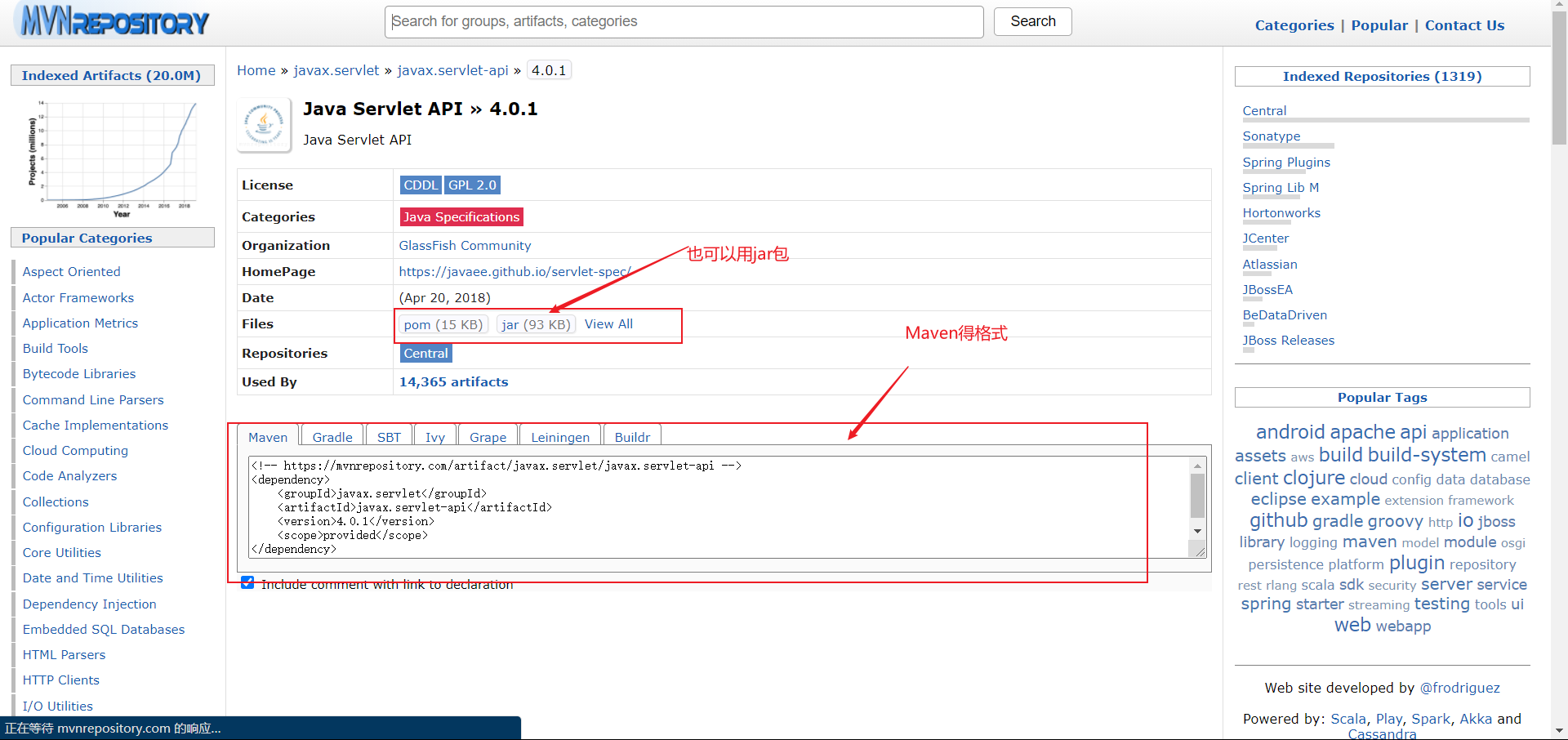Open Code Analyzers category
Screen dimensions: 1568x740
coord(69,476)
